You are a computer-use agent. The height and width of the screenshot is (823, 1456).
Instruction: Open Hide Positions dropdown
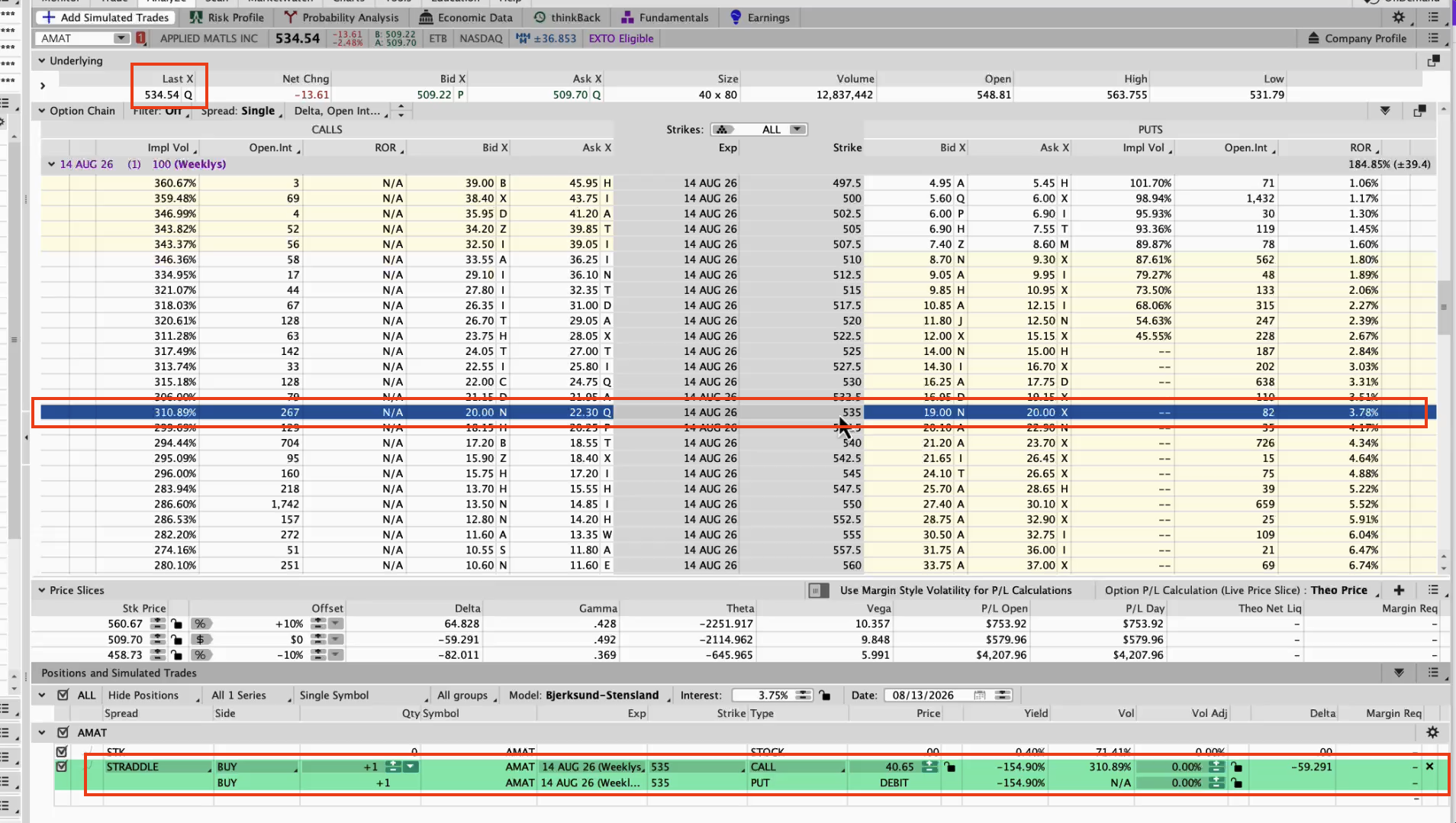pos(152,695)
